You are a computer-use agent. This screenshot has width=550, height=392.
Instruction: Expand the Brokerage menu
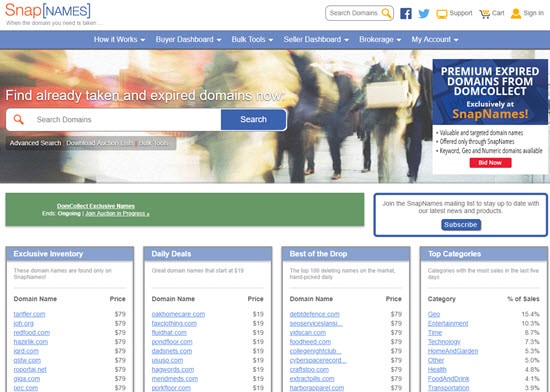380,40
